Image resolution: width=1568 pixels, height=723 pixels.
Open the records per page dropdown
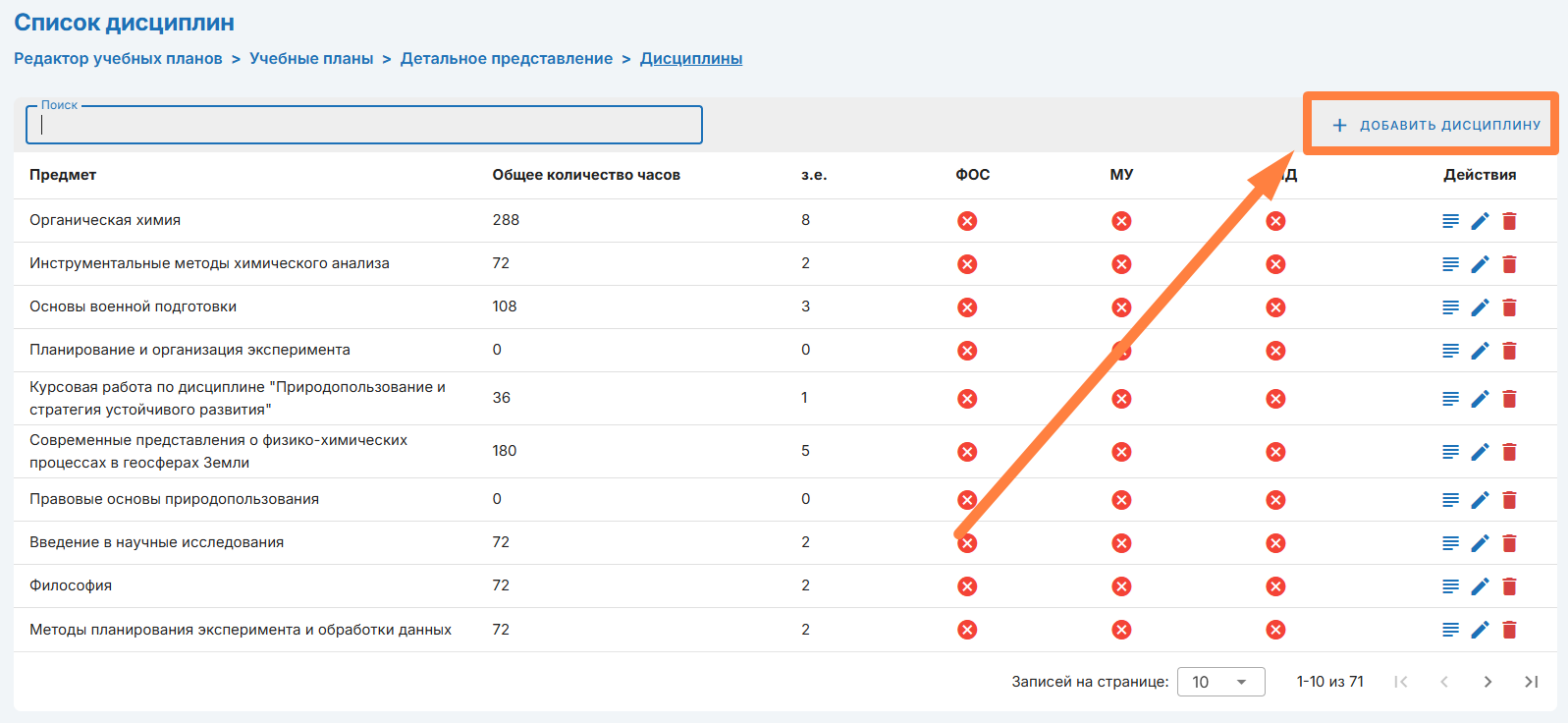[x=1220, y=682]
